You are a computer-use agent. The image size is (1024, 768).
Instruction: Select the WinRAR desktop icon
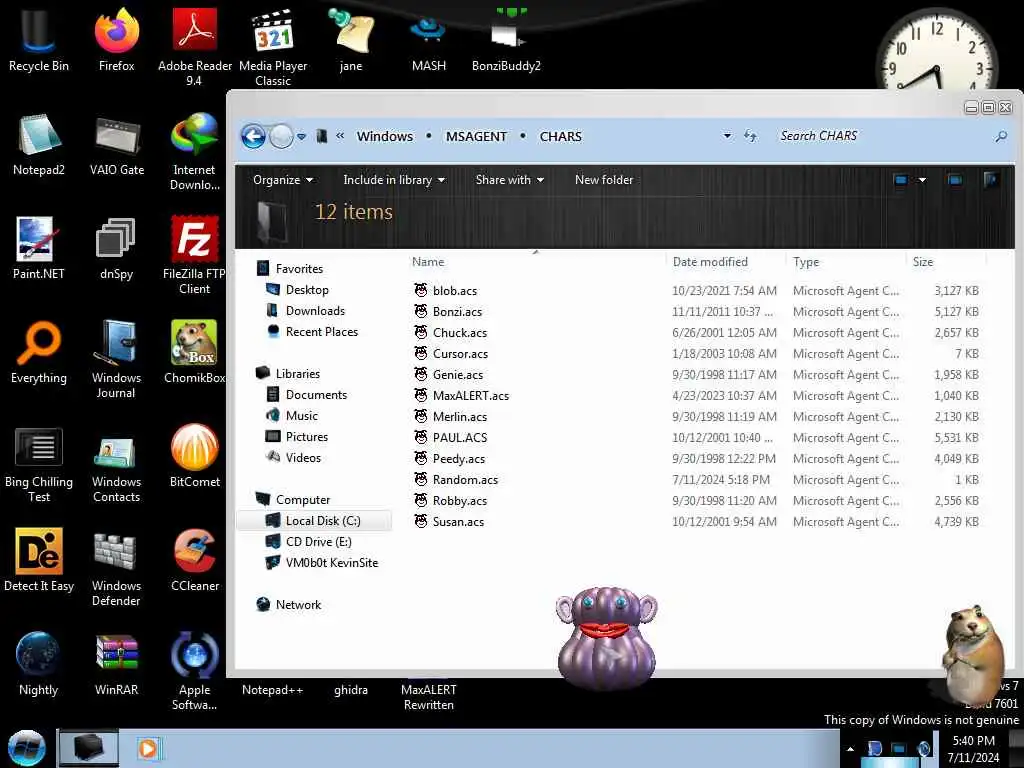click(x=116, y=664)
